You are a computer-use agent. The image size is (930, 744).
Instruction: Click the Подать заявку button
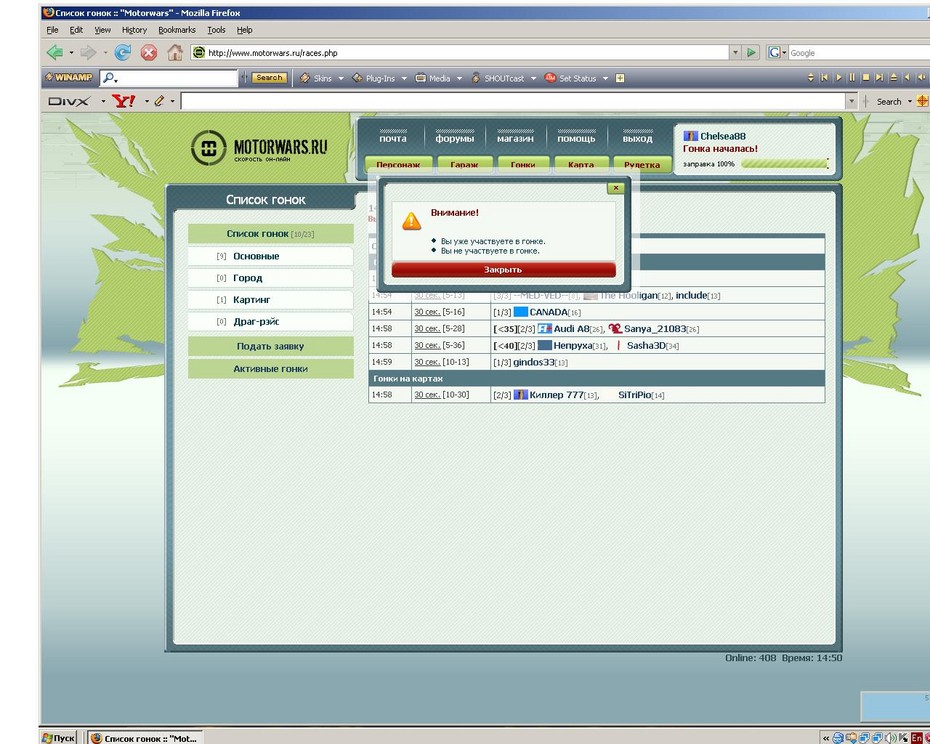point(270,346)
